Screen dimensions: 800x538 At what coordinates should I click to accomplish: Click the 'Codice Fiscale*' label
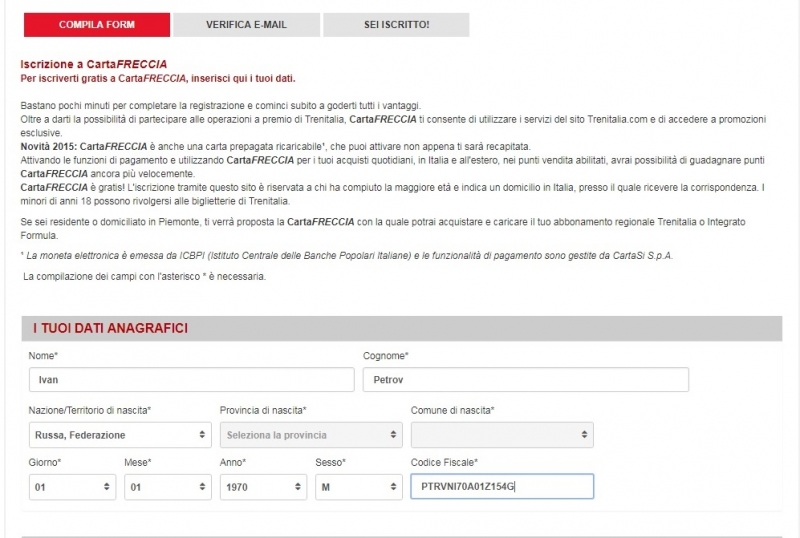click(x=444, y=462)
